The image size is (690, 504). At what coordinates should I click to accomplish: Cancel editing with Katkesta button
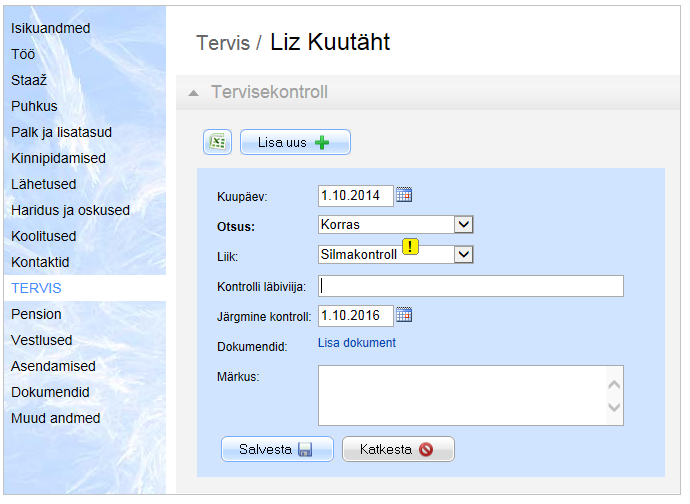pos(398,449)
